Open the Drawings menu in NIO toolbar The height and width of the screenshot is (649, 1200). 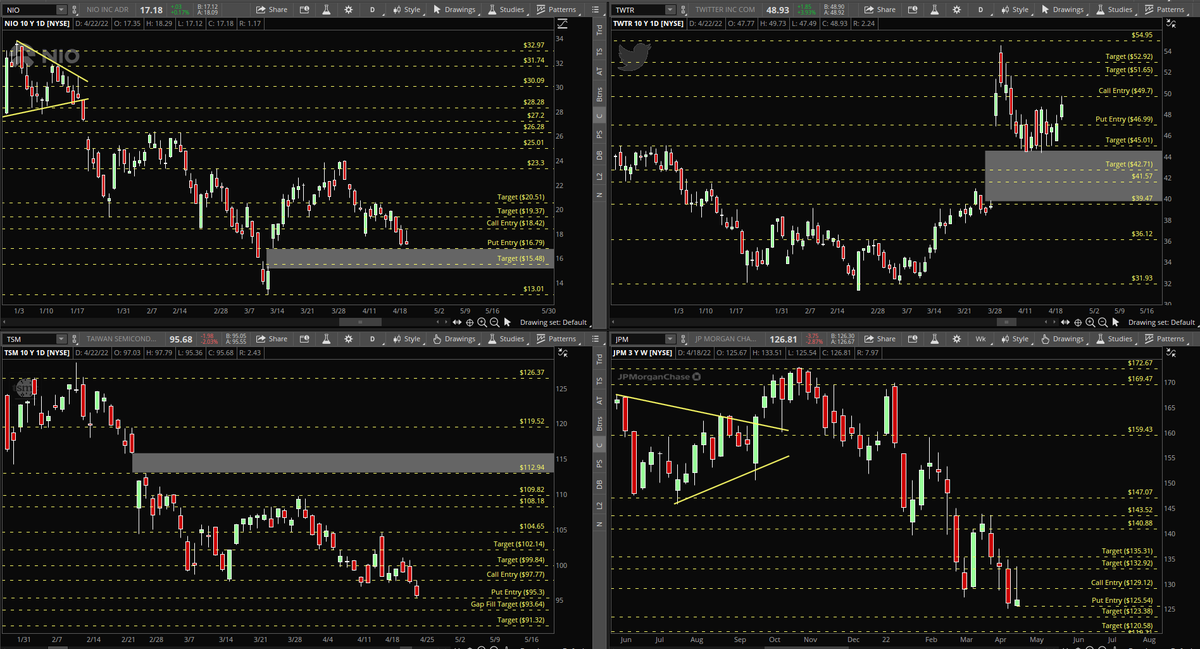pos(453,9)
